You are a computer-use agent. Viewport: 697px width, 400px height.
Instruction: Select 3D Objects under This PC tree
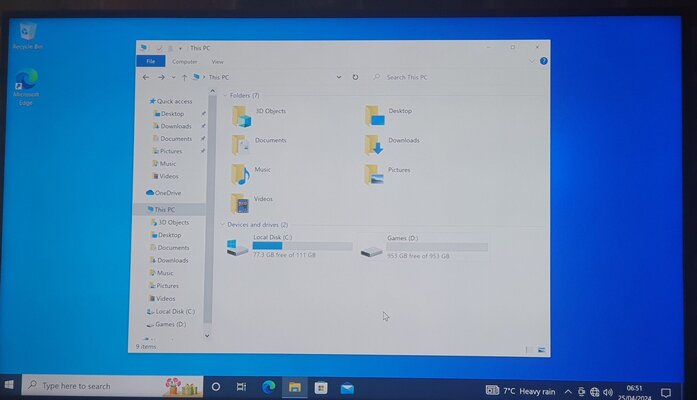(x=170, y=222)
